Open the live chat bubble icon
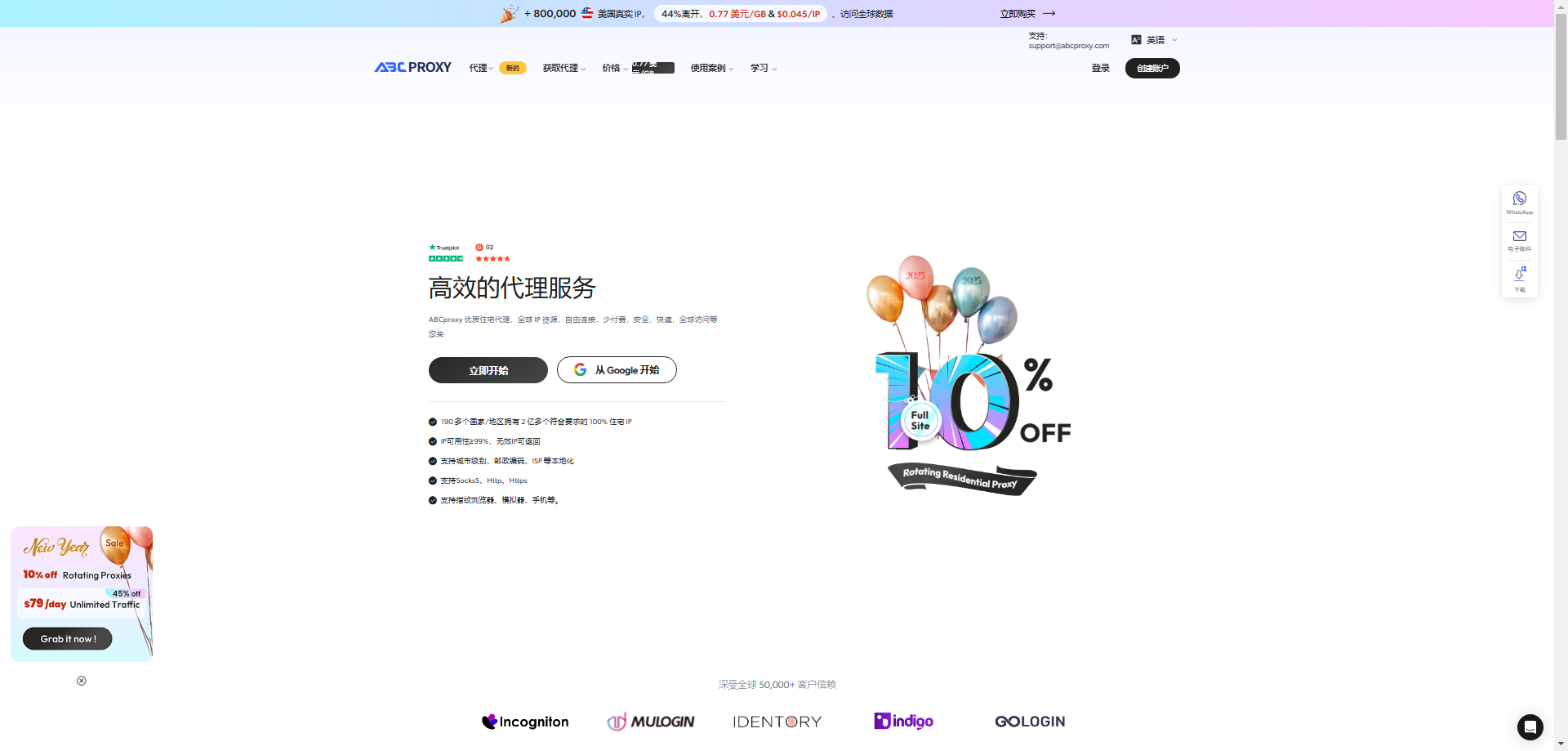This screenshot has width=1568, height=751. (1530, 726)
